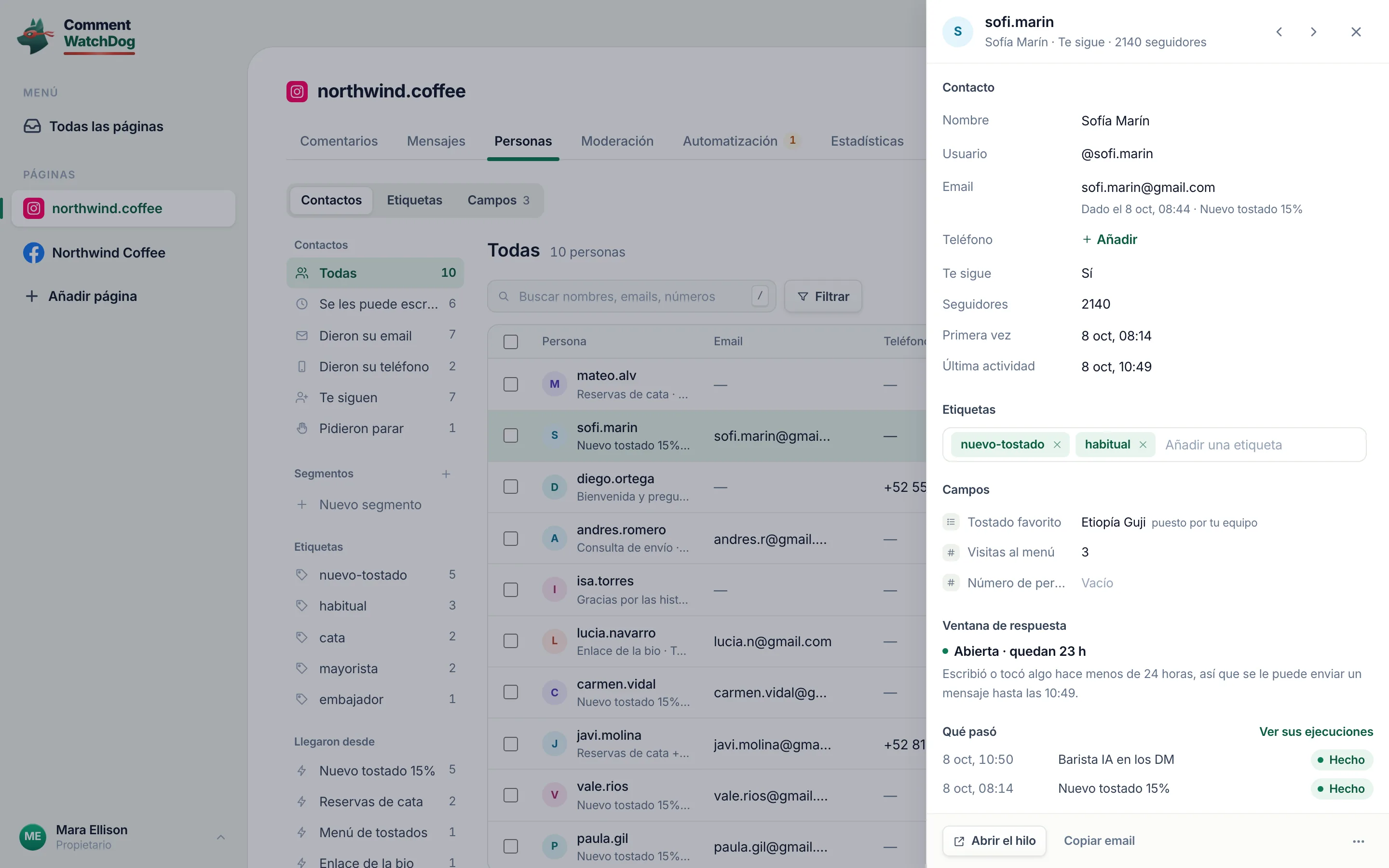Focus the Buscar nombres, emails search field
Screen dimensions: 1389x868
[x=631, y=296]
